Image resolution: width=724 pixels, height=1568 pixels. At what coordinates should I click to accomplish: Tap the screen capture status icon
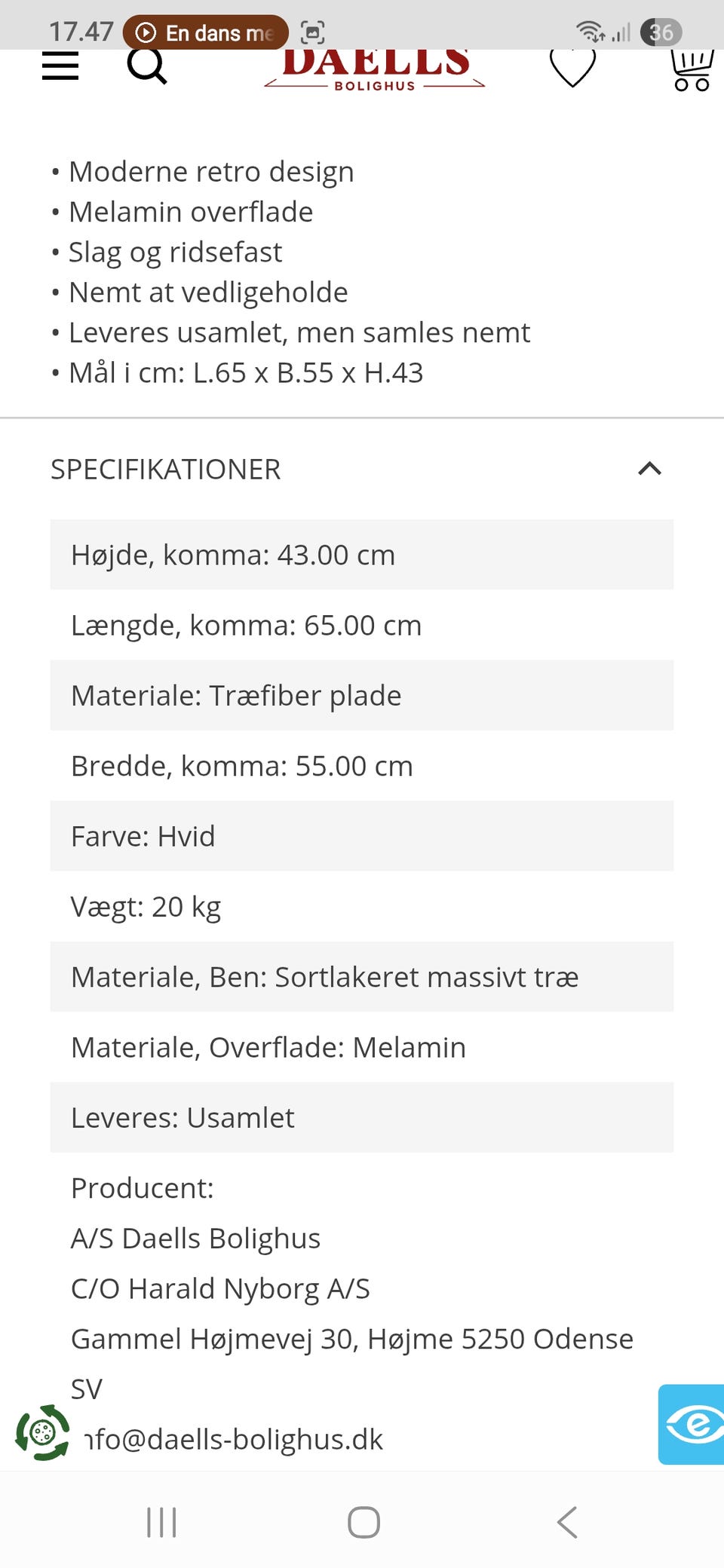click(x=313, y=32)
